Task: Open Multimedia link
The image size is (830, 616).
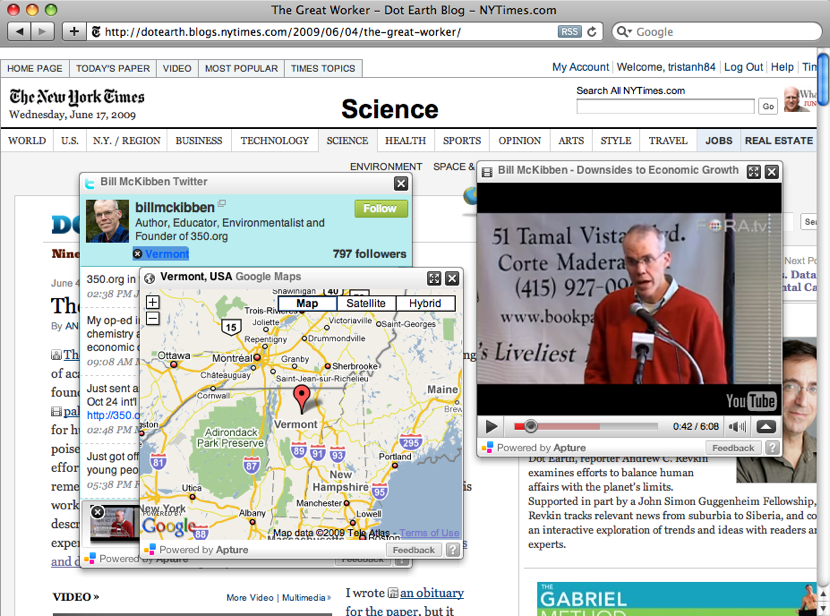Action: 304,597
